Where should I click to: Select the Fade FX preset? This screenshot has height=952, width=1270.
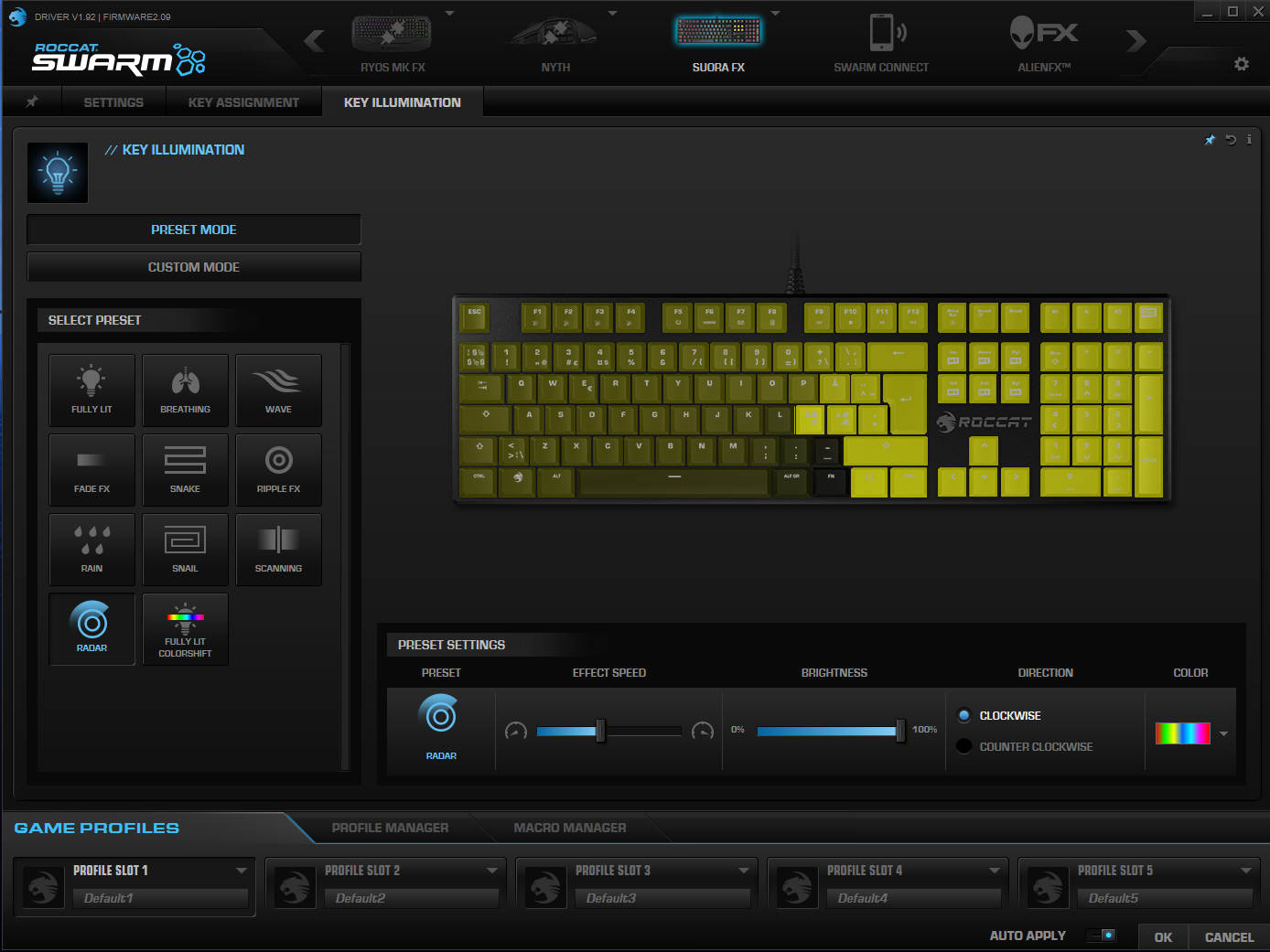point(91,470)
